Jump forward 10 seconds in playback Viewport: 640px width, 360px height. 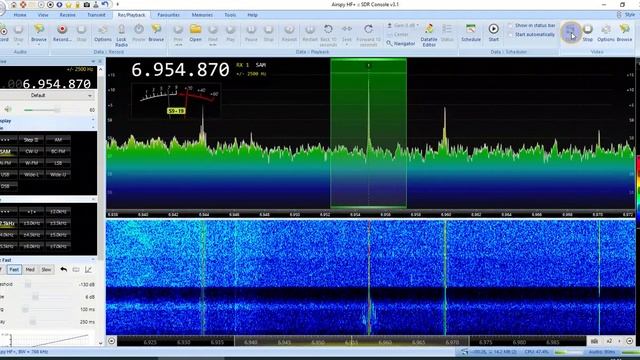[368, 35]
